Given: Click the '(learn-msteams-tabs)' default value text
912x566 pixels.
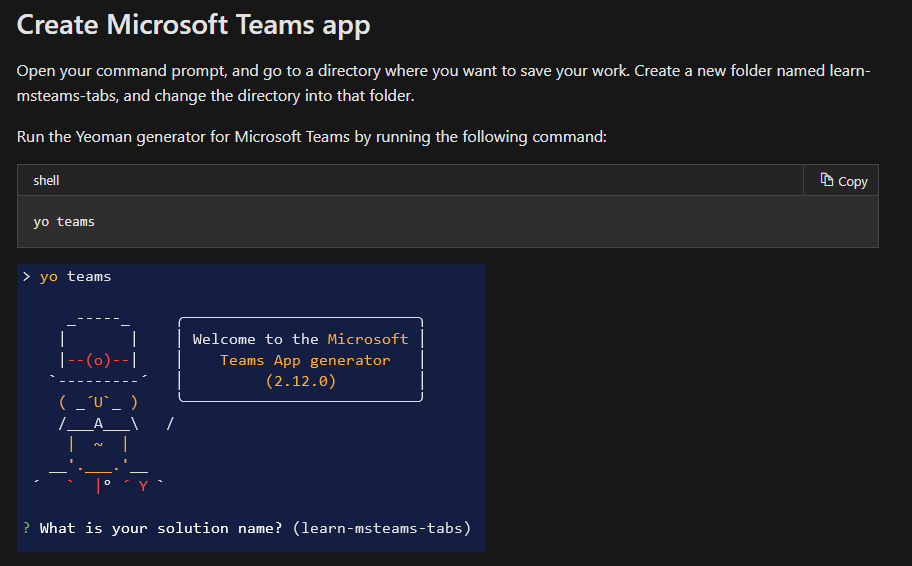Looking at the screenshot, I should (x=382, y=528).
